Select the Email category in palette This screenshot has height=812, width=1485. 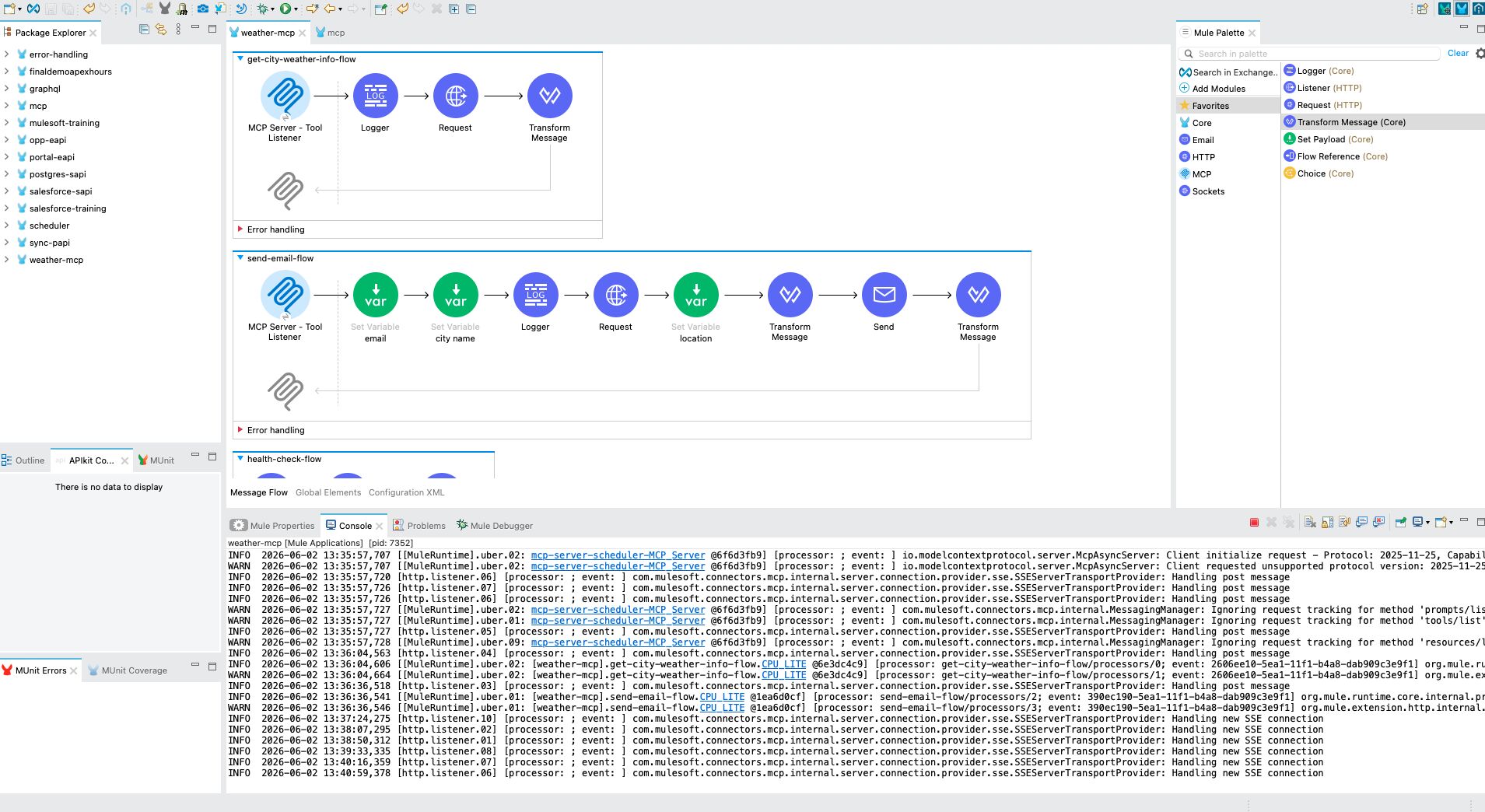point(1196,140)
